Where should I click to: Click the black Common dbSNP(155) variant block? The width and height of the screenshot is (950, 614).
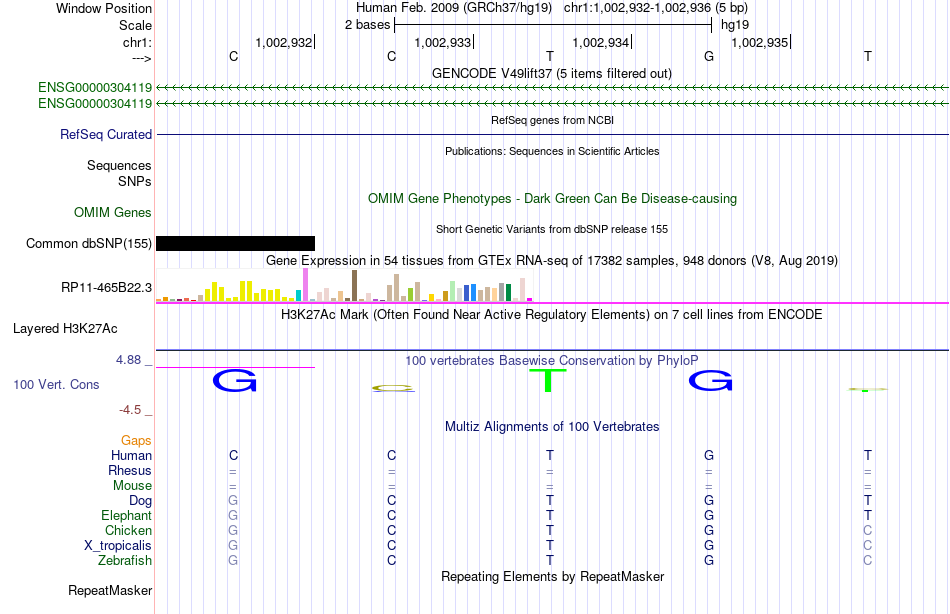(x=235, y=244)
